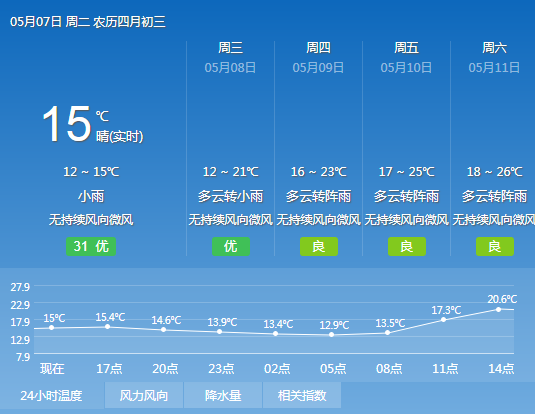Click the date 05月10日

coord(407,68)
